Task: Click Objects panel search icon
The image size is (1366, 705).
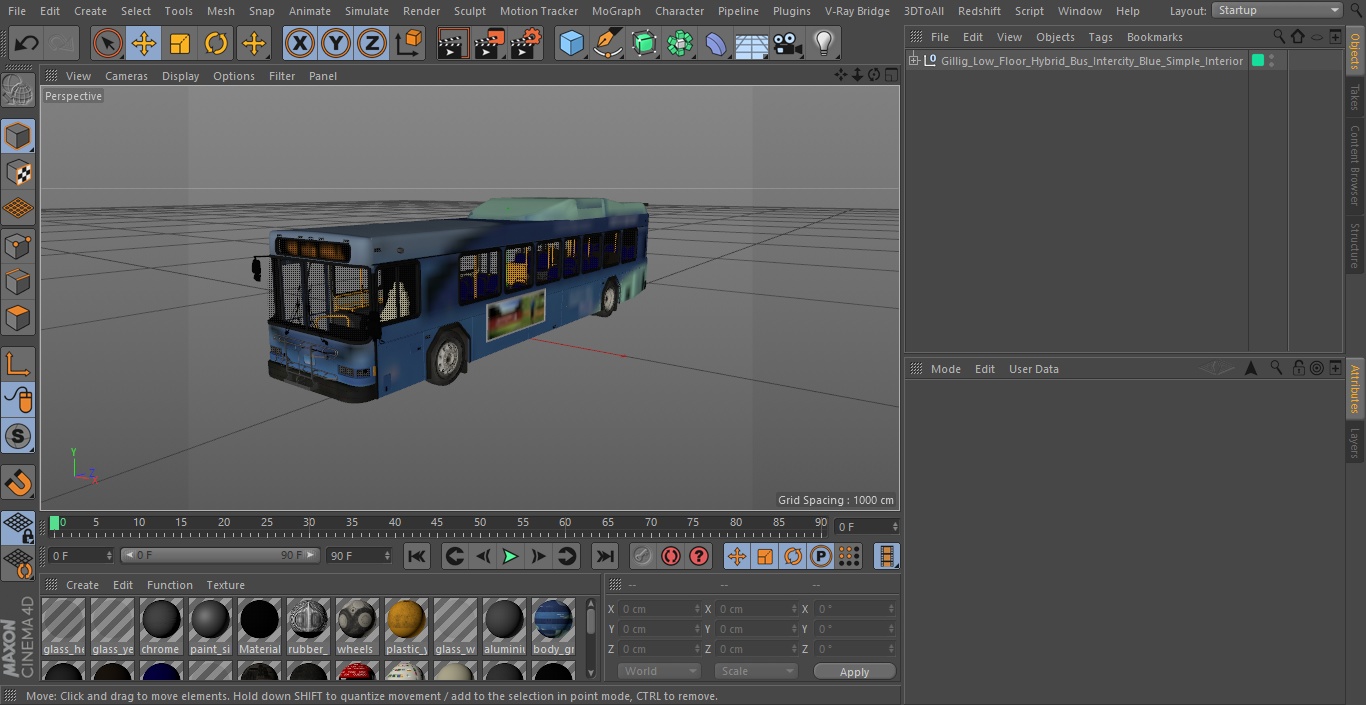Action: point(1279,36)
